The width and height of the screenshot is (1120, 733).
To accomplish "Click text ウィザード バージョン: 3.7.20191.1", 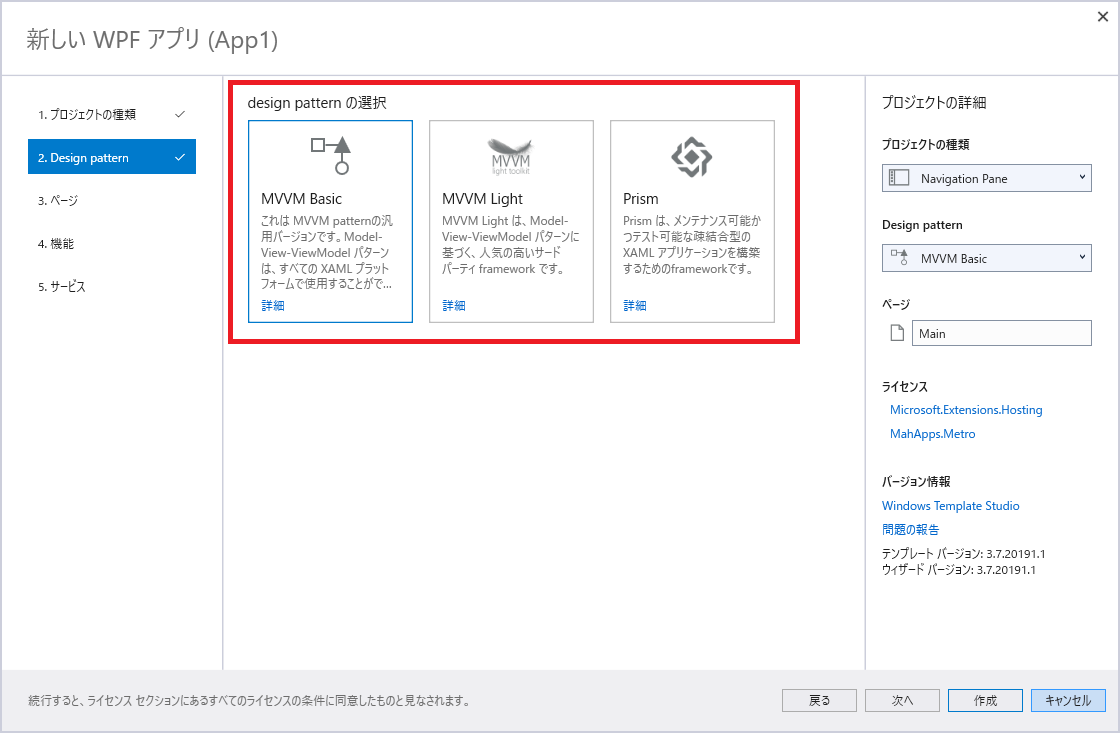I will pyautogui.click(x=959, y=569).
